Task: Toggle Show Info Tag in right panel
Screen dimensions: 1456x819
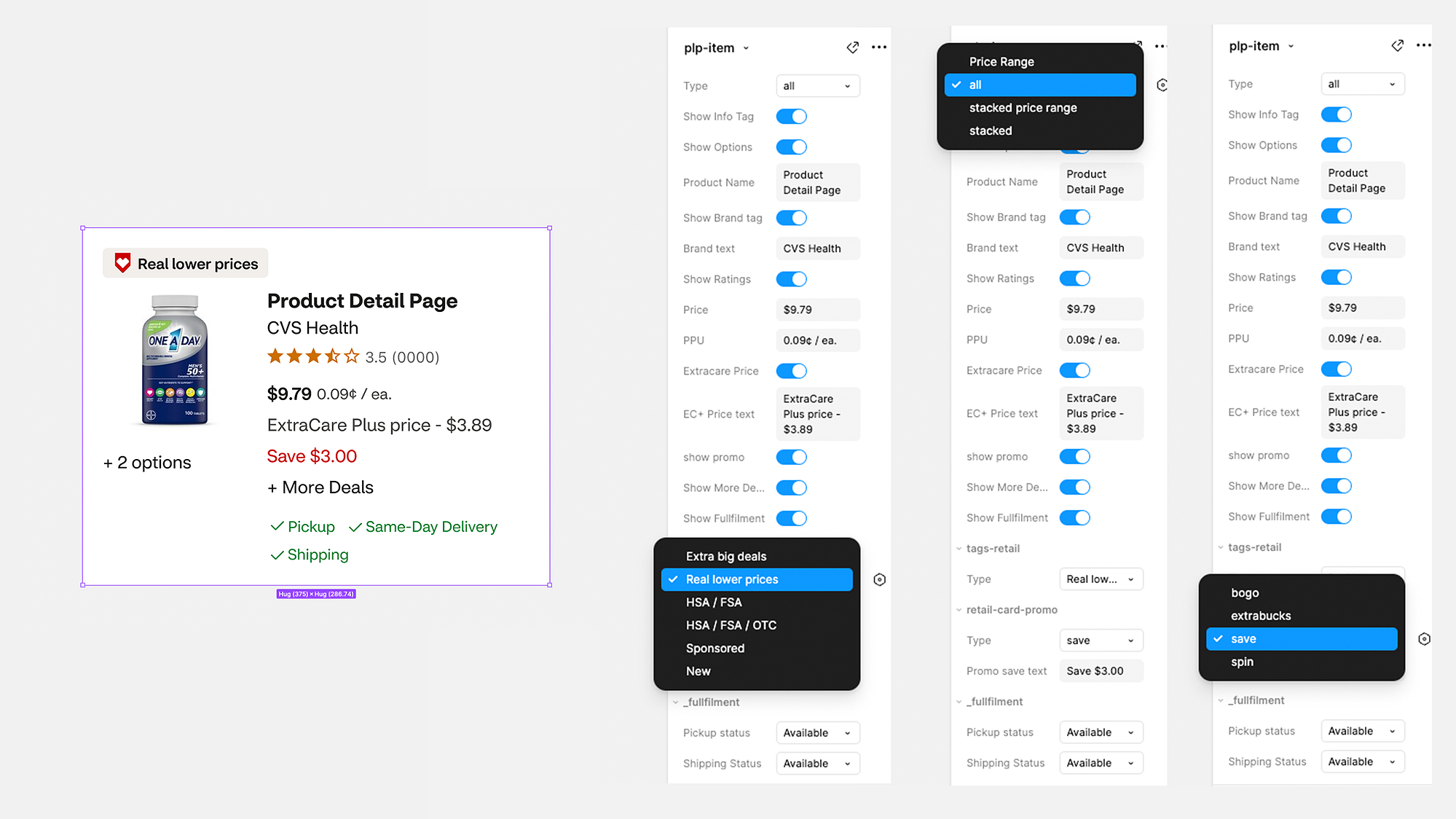Action: (1337, 114)
